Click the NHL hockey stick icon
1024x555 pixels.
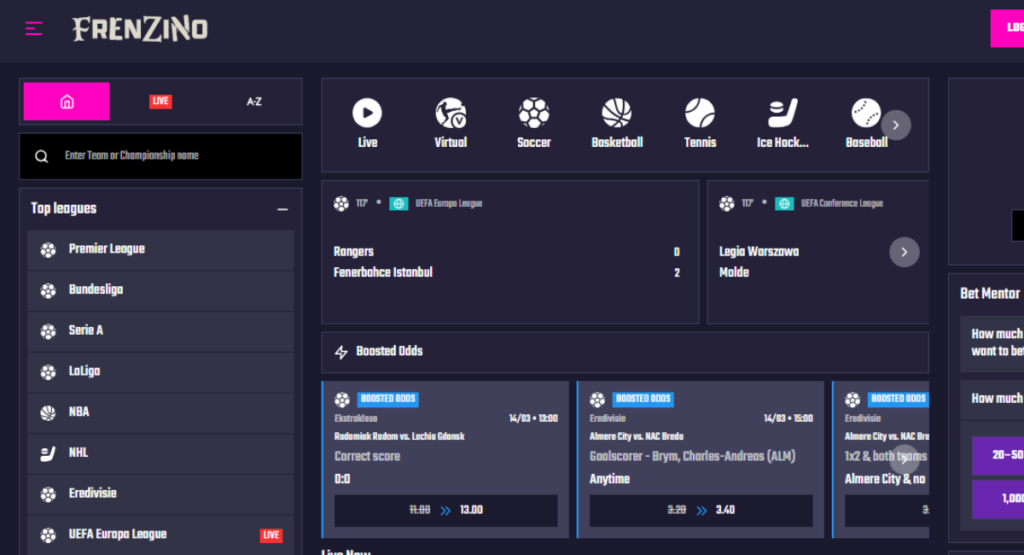coord(48,453)
